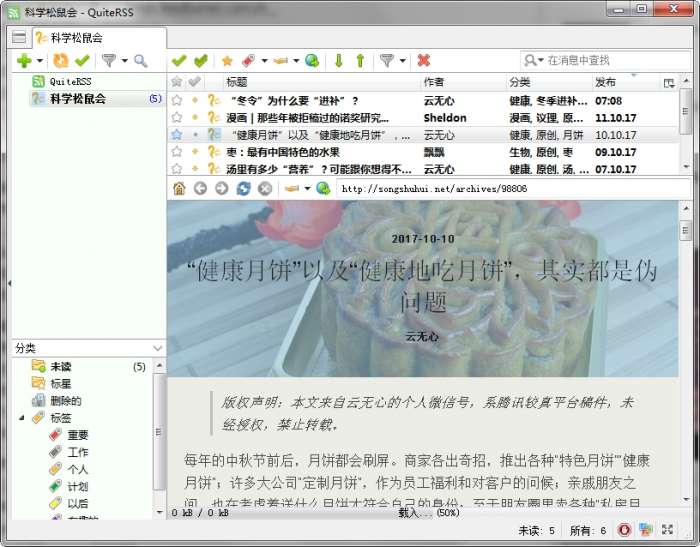Click the news filter funnel icon
Screen dimensions: 700x547
[x=387, y=60]
